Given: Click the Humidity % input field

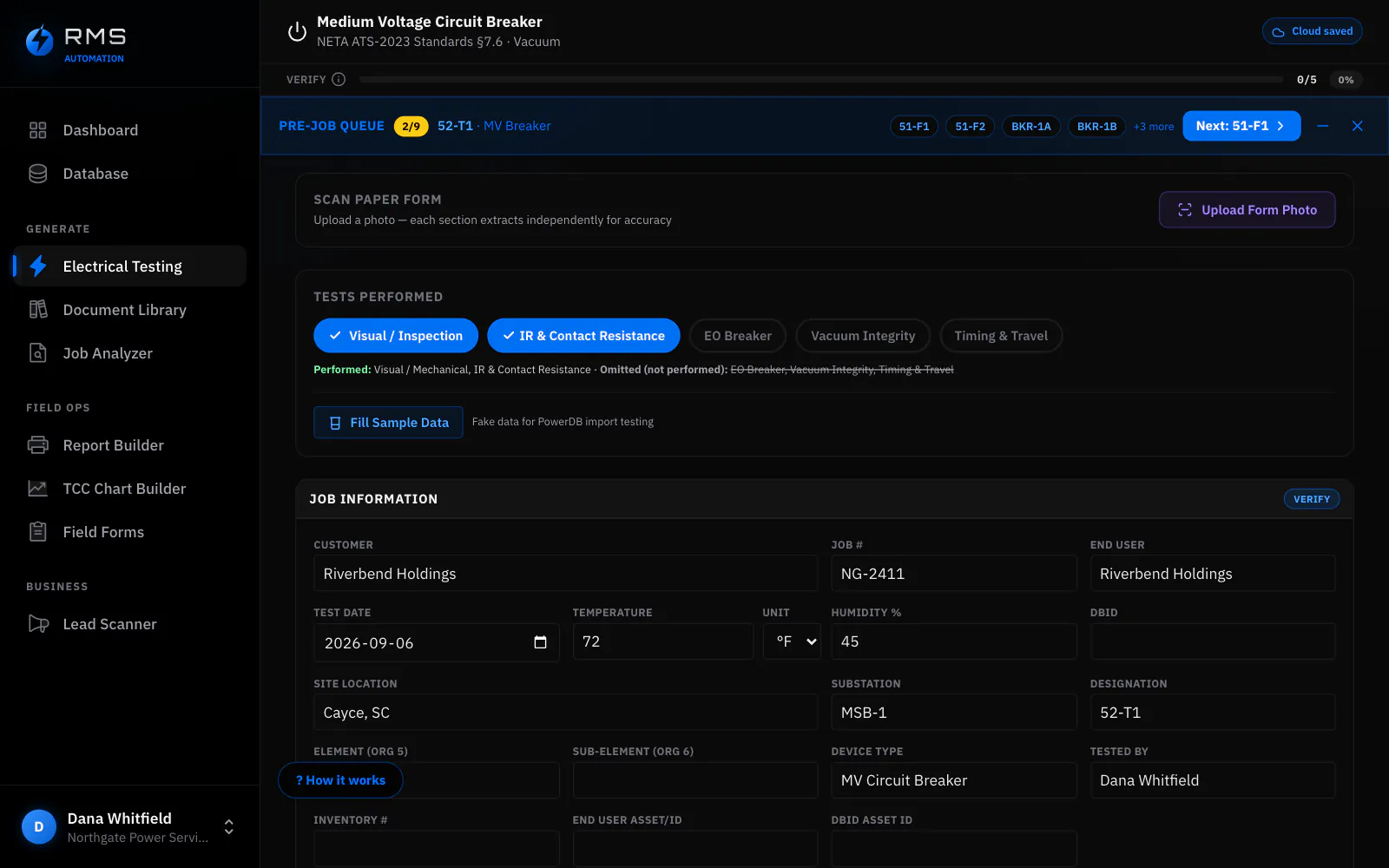Looking at the screenshot, I should click(x=953, y=641).
